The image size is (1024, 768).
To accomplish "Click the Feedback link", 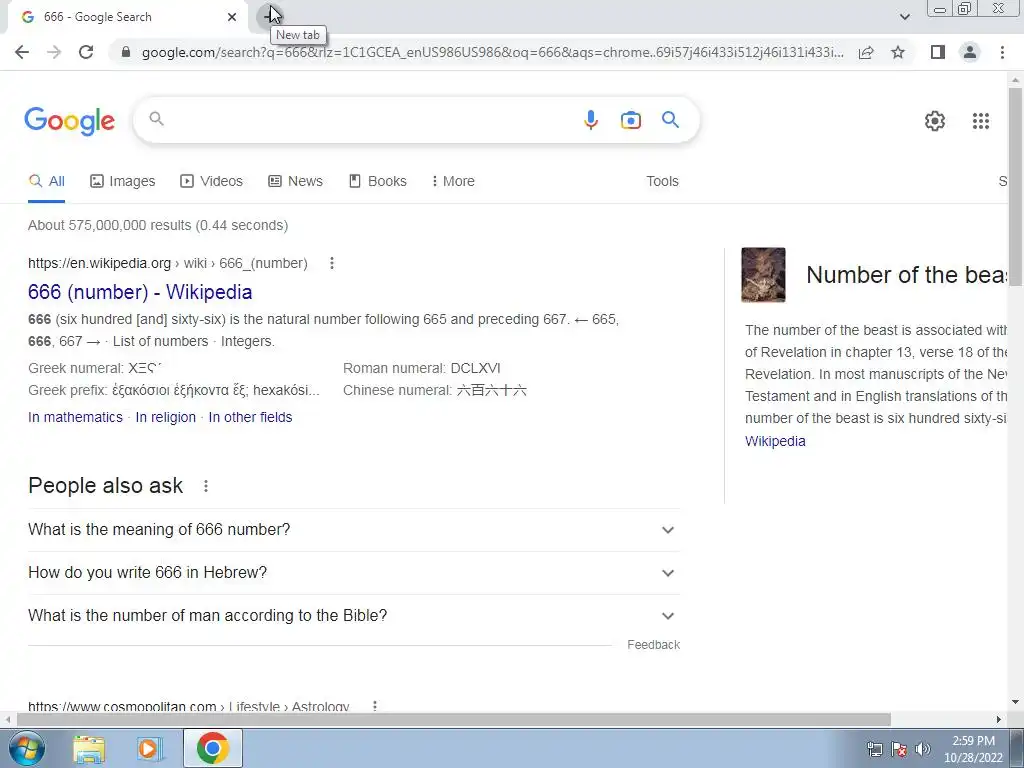I will [x=653, y=645].
